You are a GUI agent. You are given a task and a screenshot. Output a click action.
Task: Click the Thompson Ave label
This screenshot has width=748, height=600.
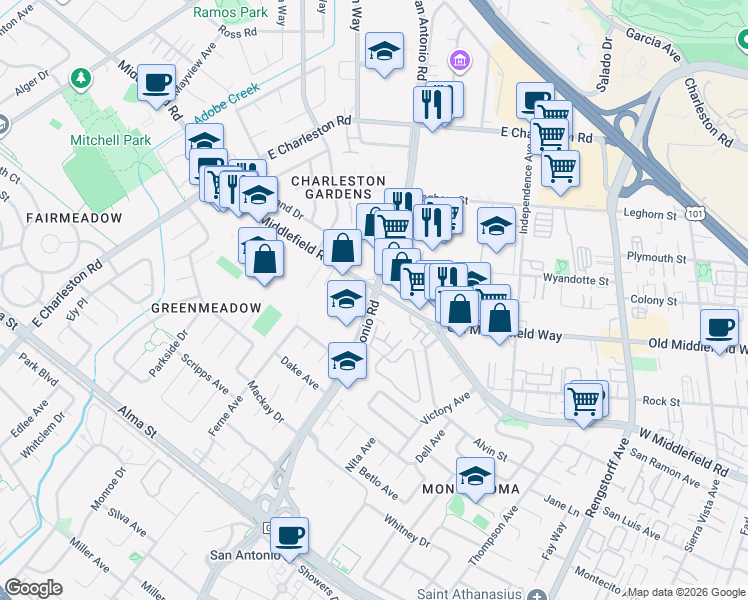point(493,536)
